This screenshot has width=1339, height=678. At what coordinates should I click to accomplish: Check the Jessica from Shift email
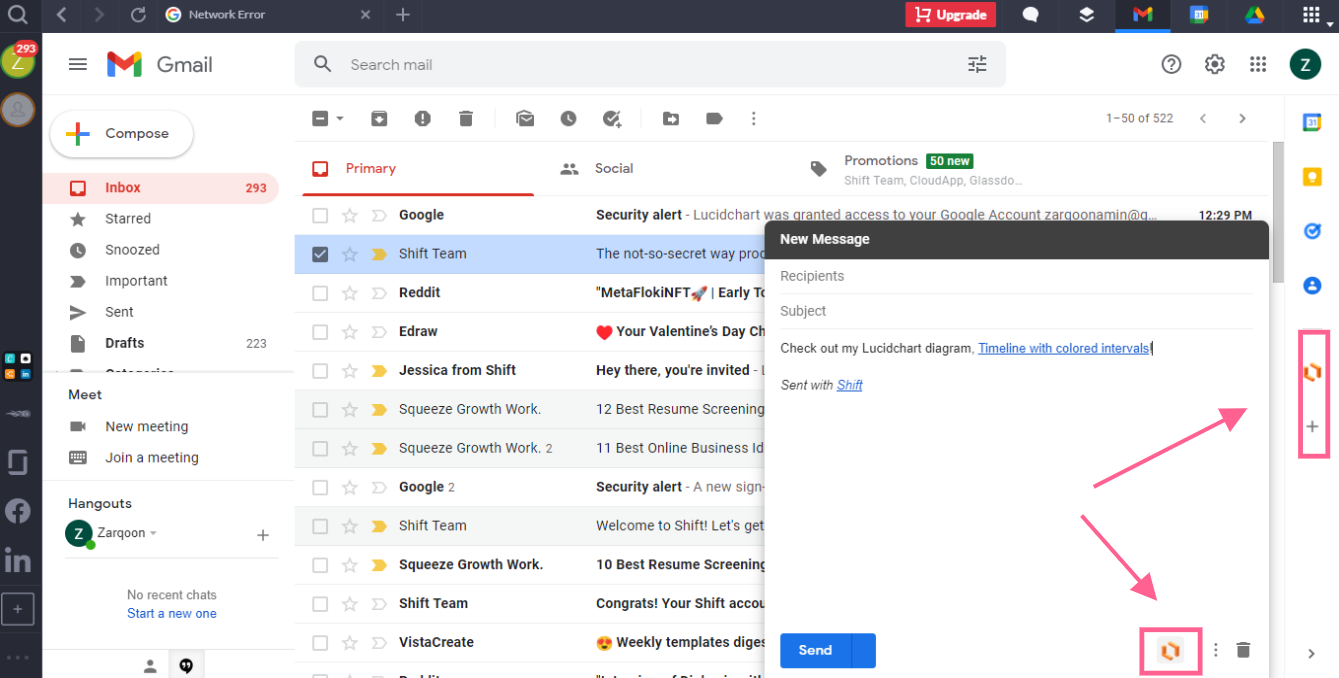[x=320, y=371]
